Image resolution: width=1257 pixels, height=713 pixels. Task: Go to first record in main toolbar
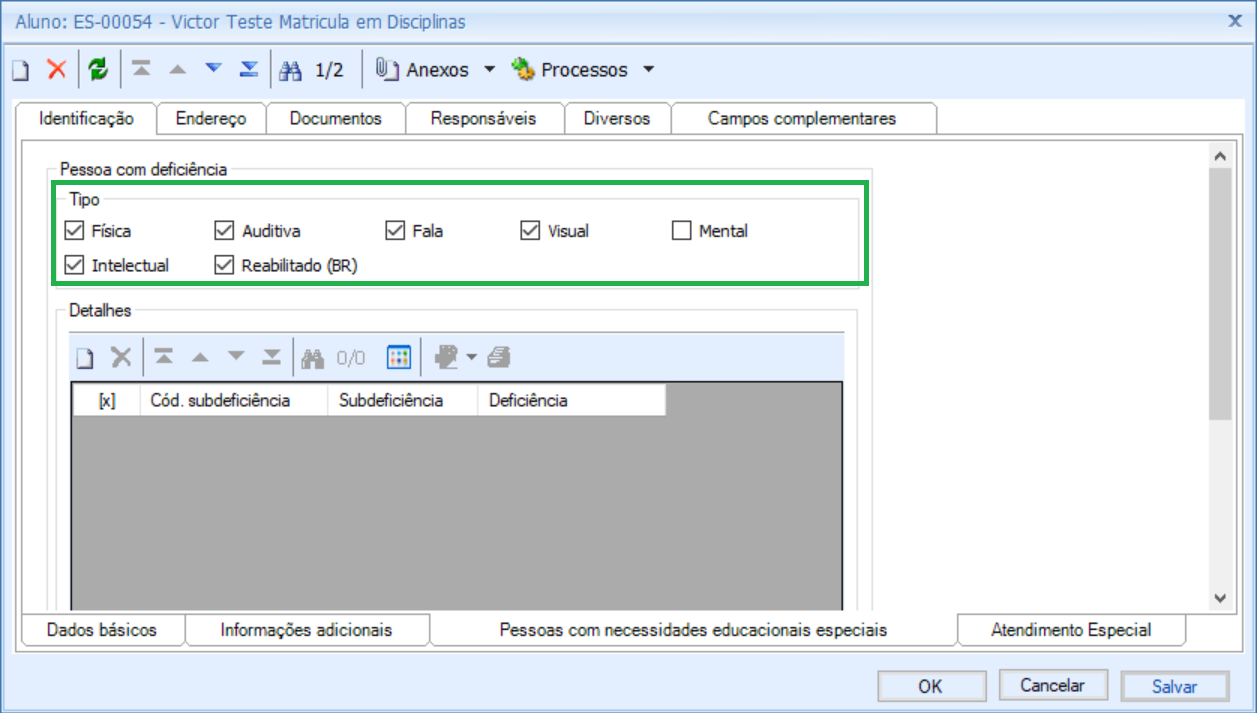point(142,70)
